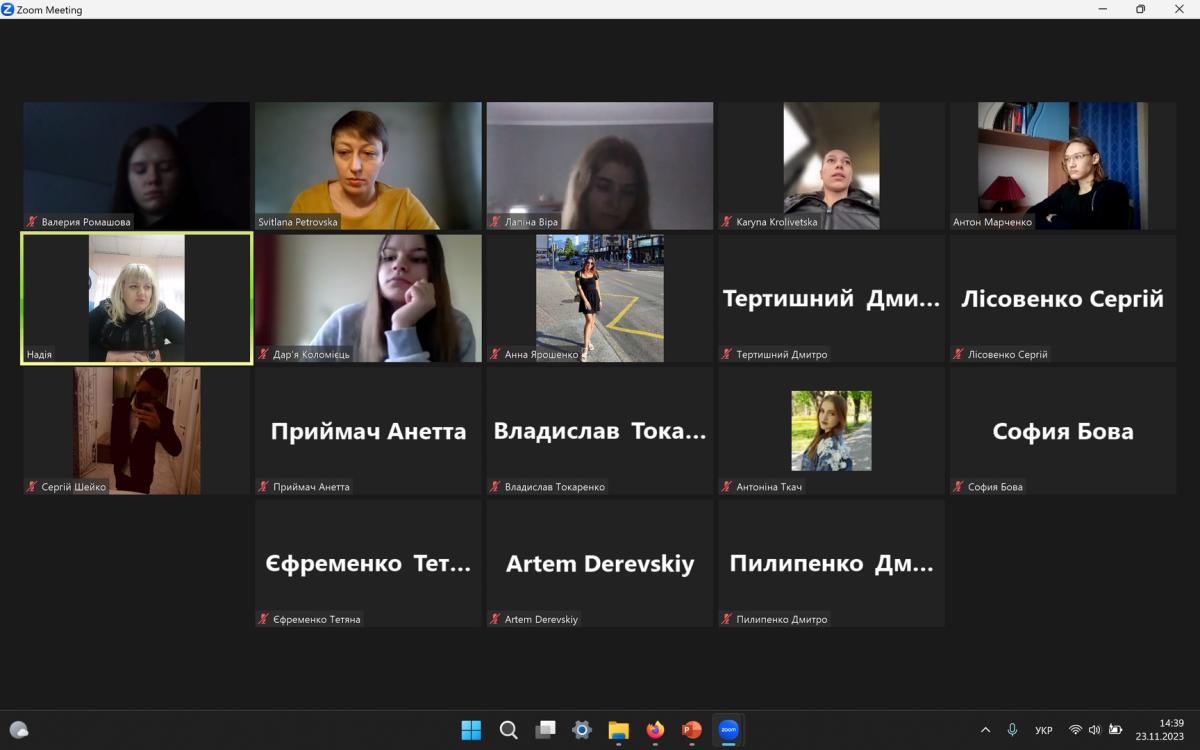Click the battery tray icon
This screenshot has height=750, width=1200.
[x=1115, y=730]
